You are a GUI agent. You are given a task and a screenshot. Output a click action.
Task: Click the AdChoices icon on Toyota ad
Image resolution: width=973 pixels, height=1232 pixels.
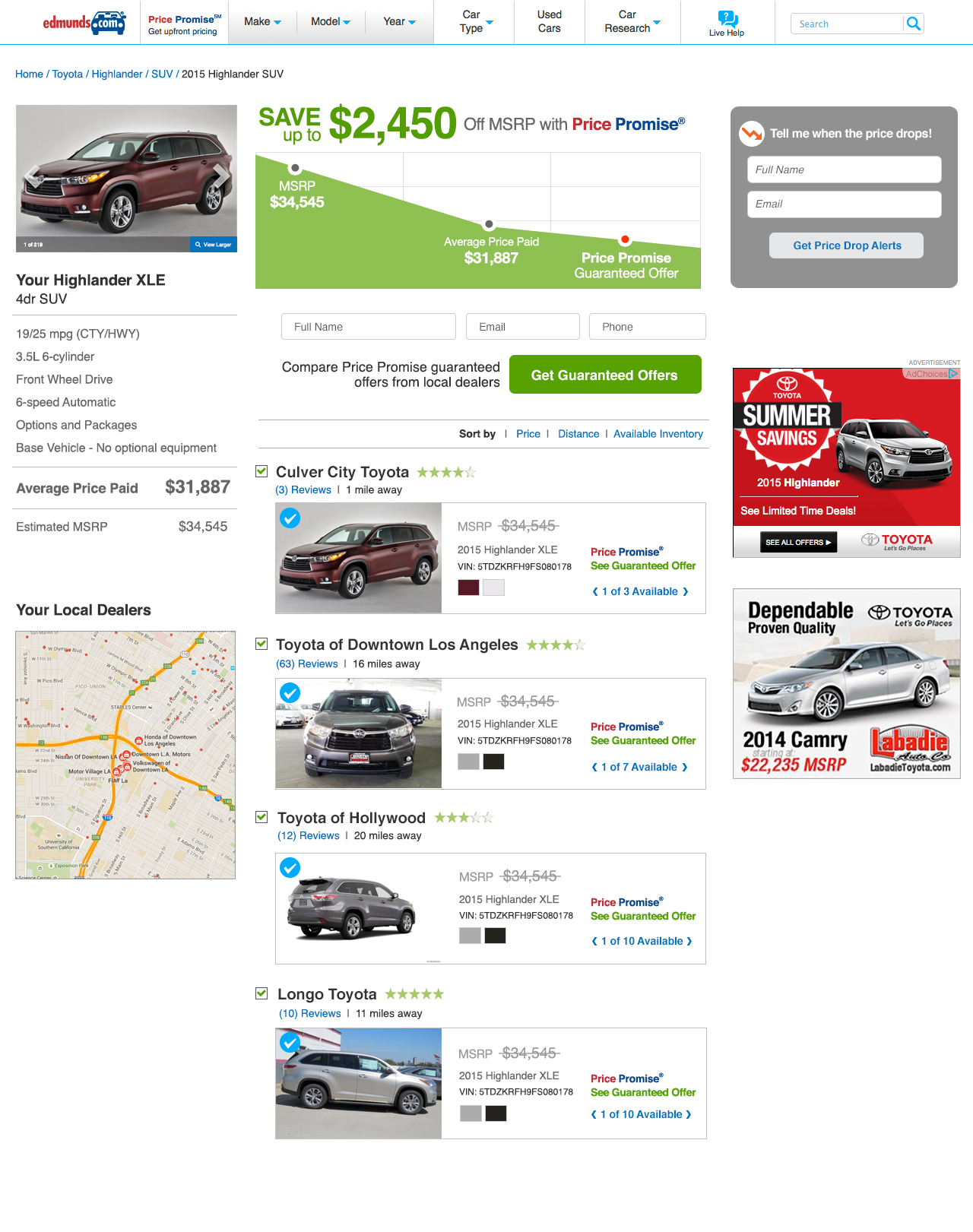952,374
